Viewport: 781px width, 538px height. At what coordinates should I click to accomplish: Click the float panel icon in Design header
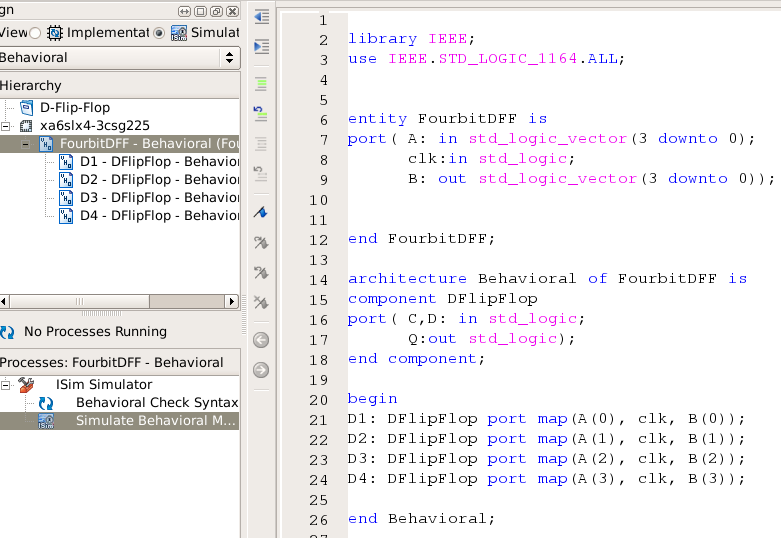pyautogui.click(x=216, y=11)
